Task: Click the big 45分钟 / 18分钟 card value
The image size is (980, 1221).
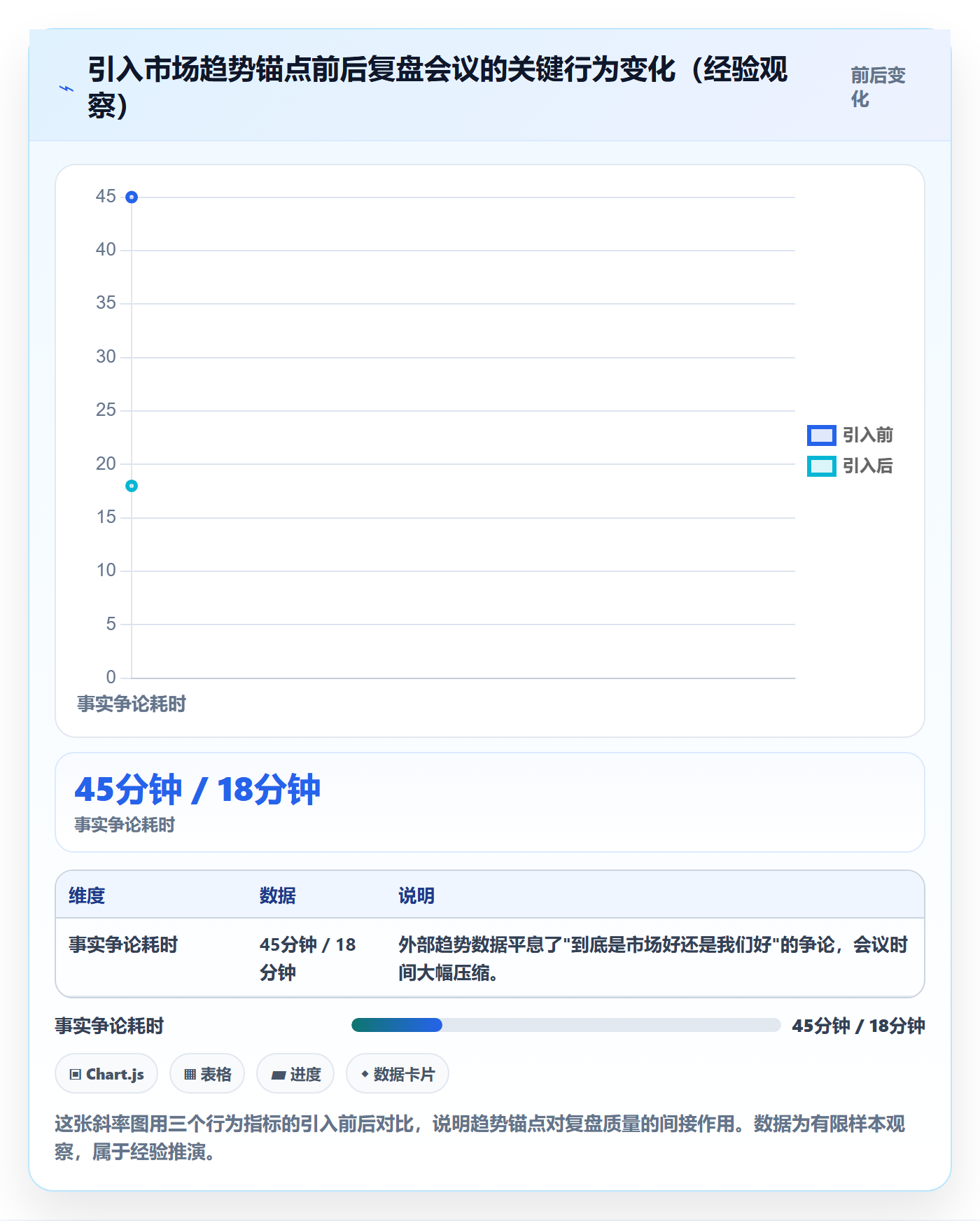Action: click(197, 790)
